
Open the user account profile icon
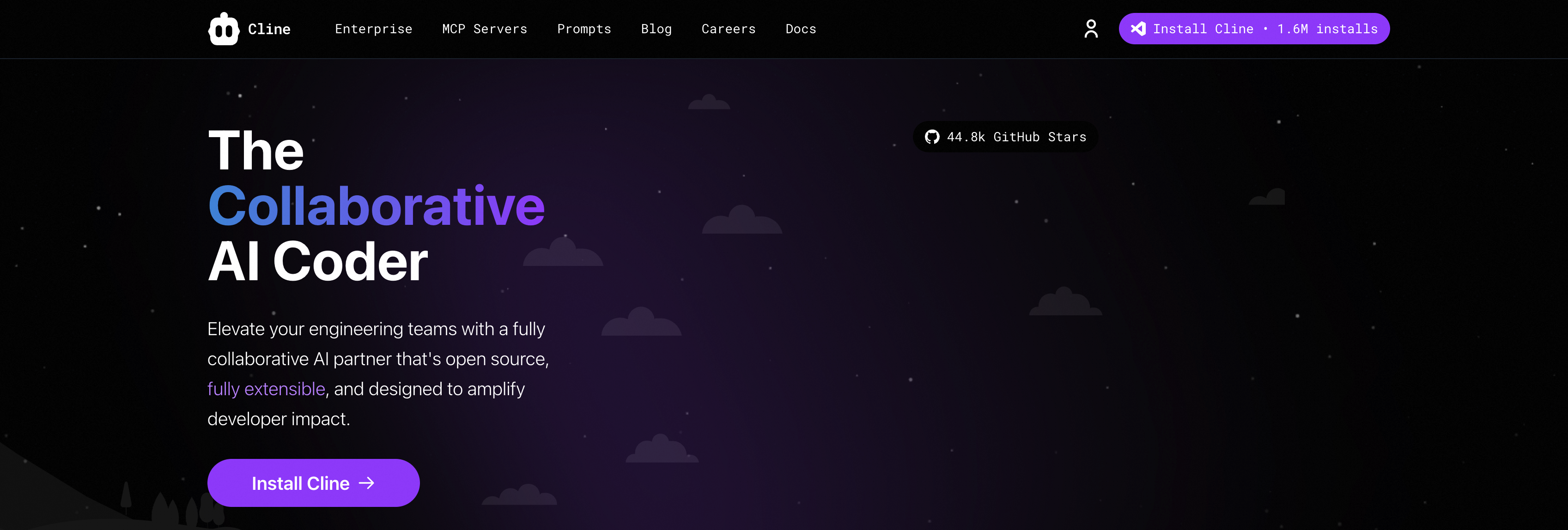pos(1091,29)
